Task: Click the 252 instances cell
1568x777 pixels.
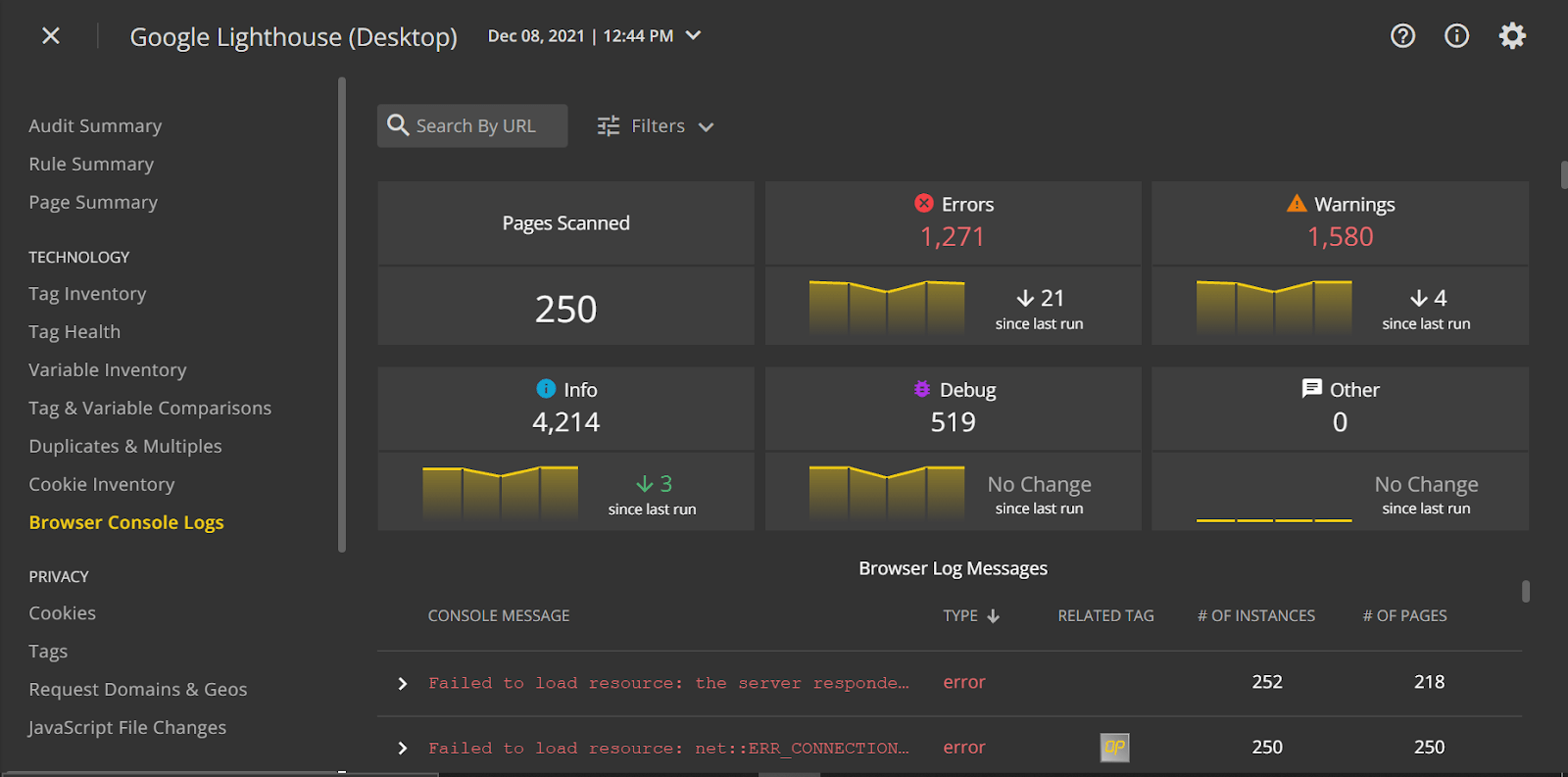Action: click(x=1267, y=682)
